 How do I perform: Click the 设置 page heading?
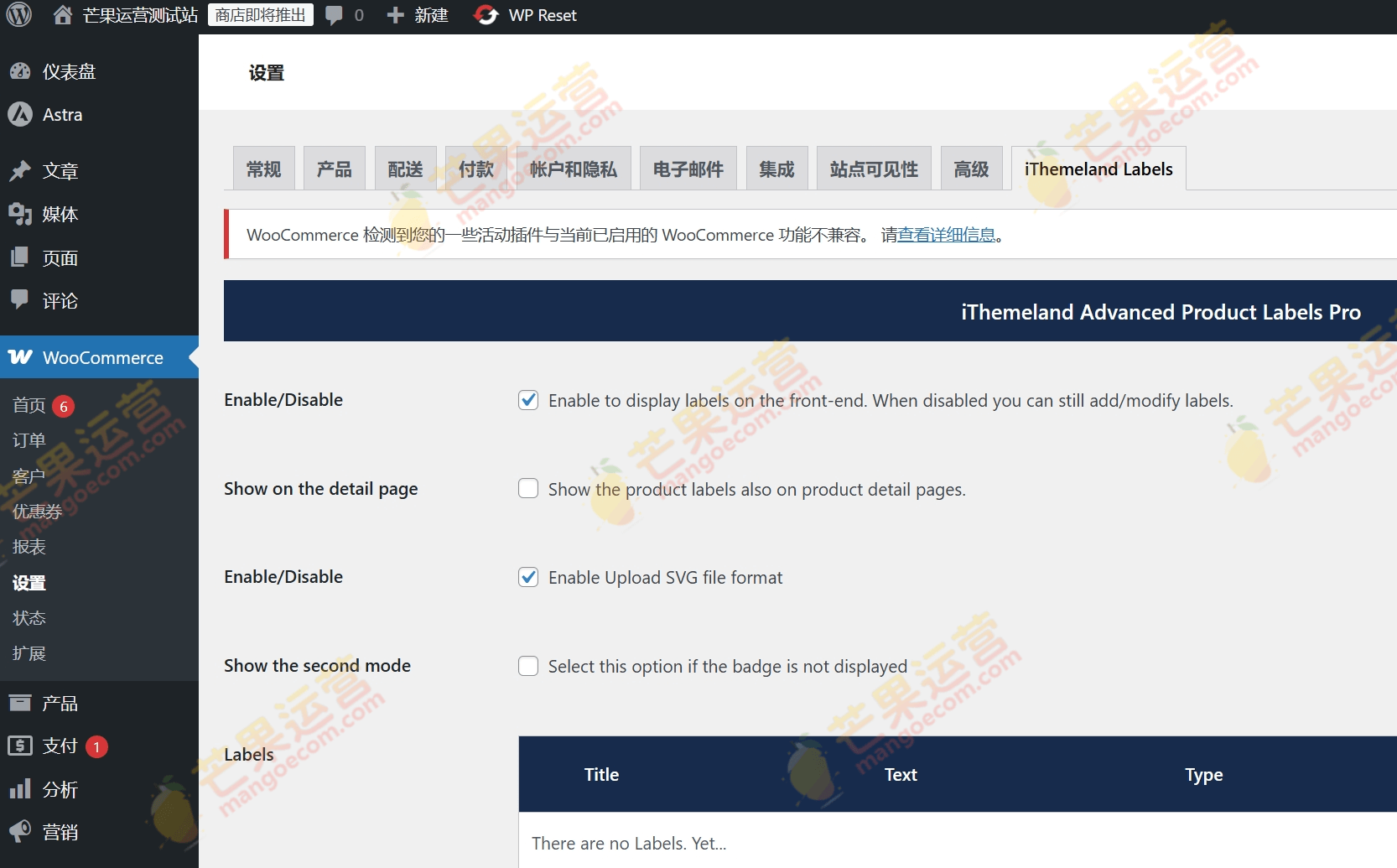pyautogui.click(x=267, y=73)
